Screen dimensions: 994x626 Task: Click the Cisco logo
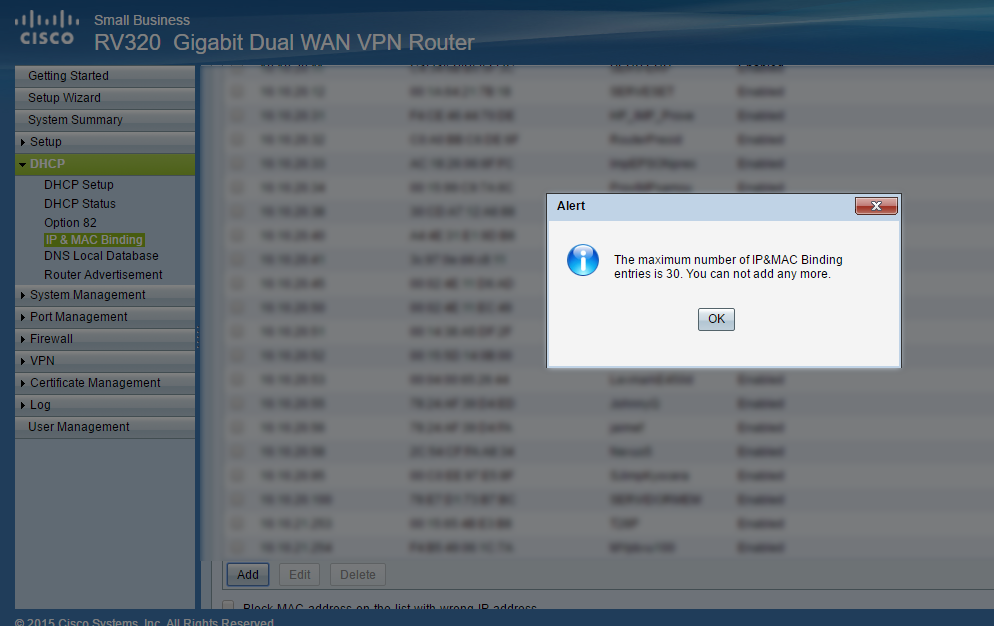click(46, 29)
